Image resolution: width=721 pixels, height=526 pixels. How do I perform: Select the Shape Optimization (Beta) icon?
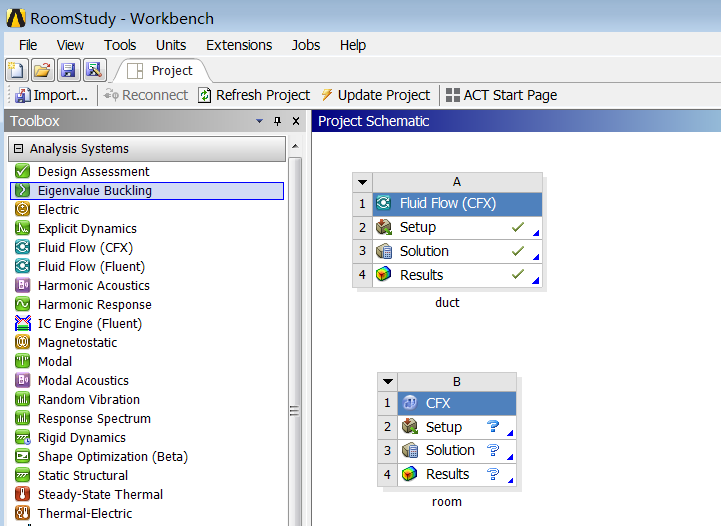(23, 456)
